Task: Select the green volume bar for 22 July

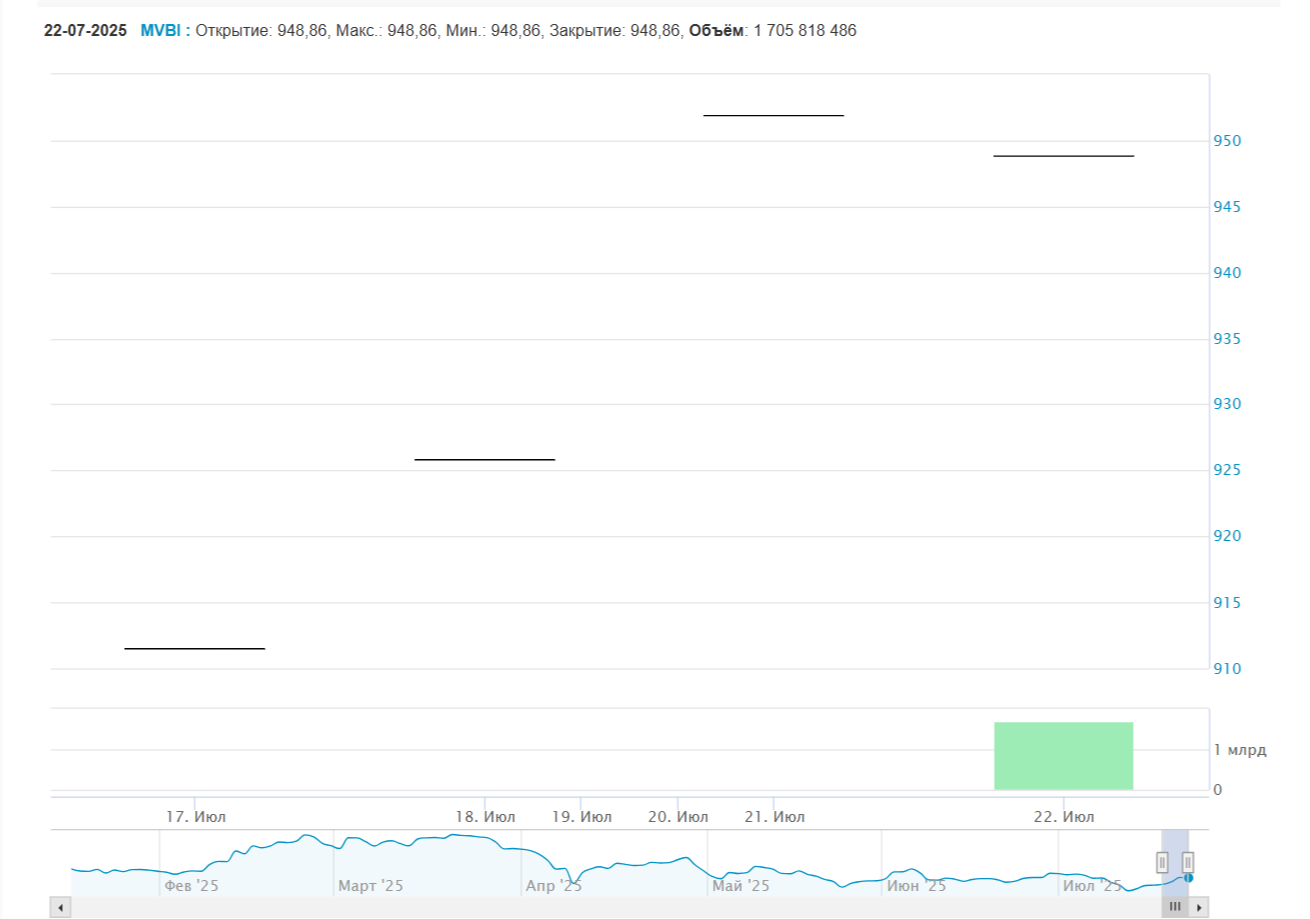Action: coord(1063,756)
